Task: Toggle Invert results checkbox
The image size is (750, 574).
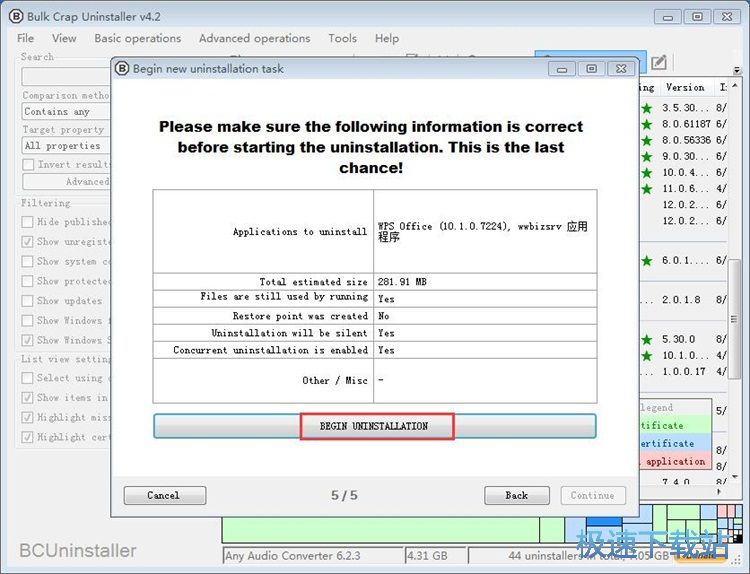Action: (28, 165)
